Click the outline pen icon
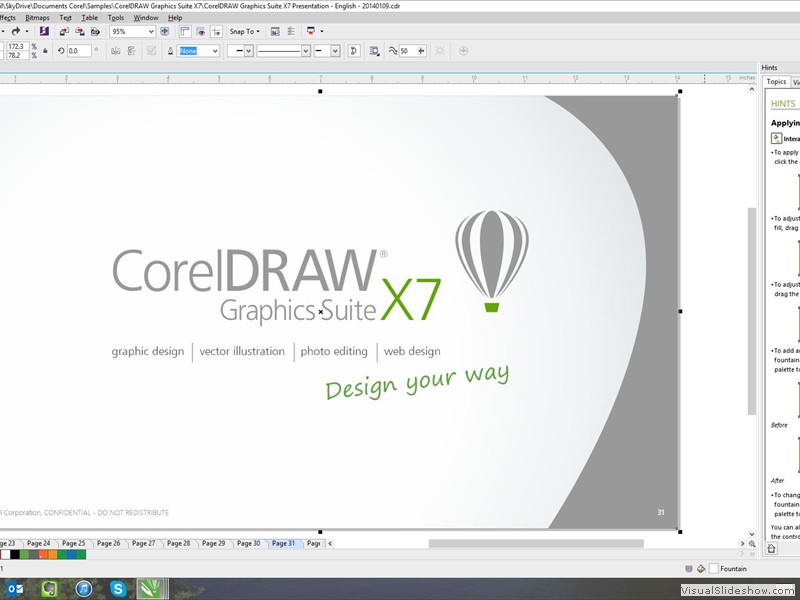 tap(170, 51)
